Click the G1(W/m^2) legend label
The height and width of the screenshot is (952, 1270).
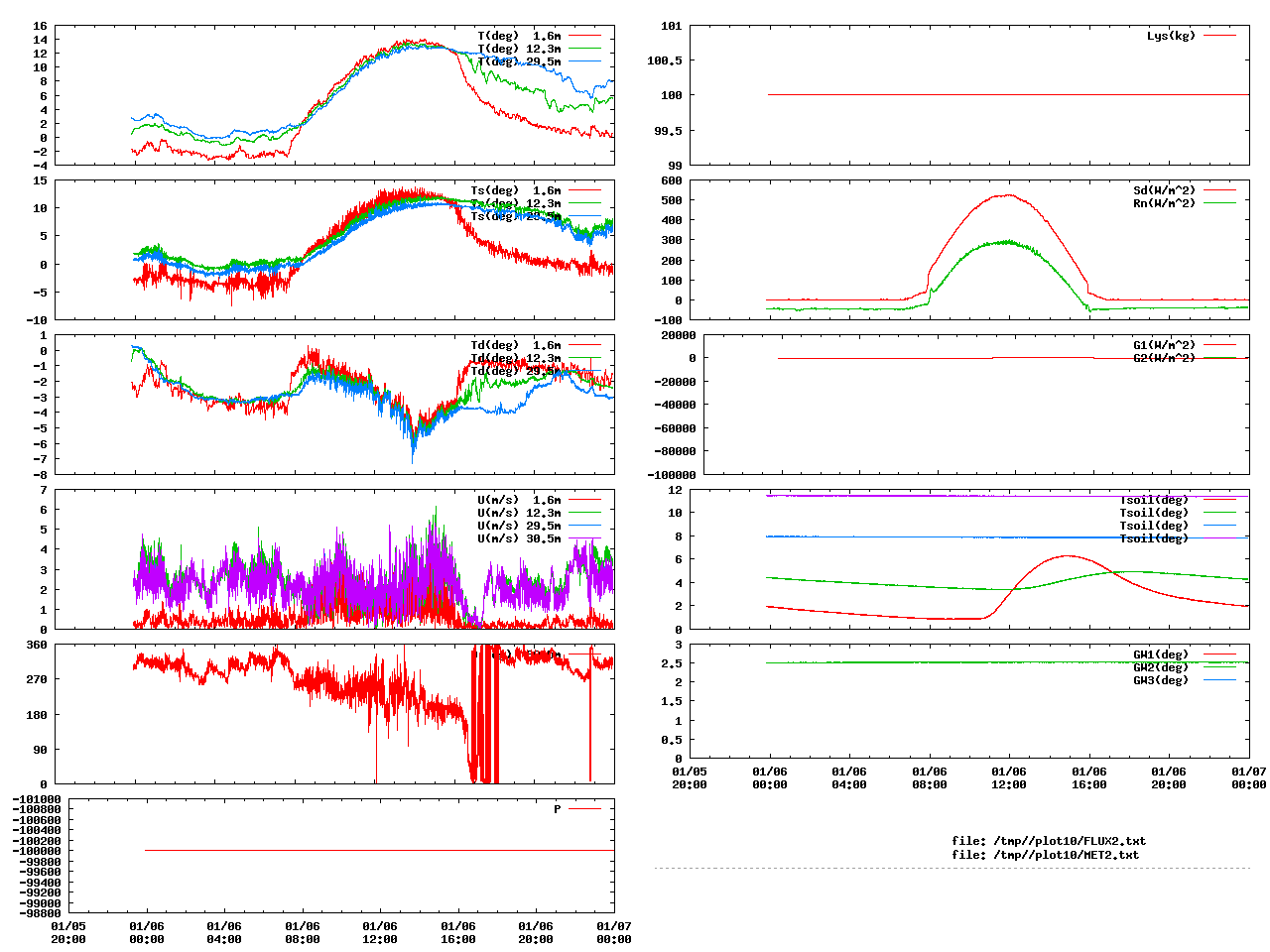point(1164,345)
